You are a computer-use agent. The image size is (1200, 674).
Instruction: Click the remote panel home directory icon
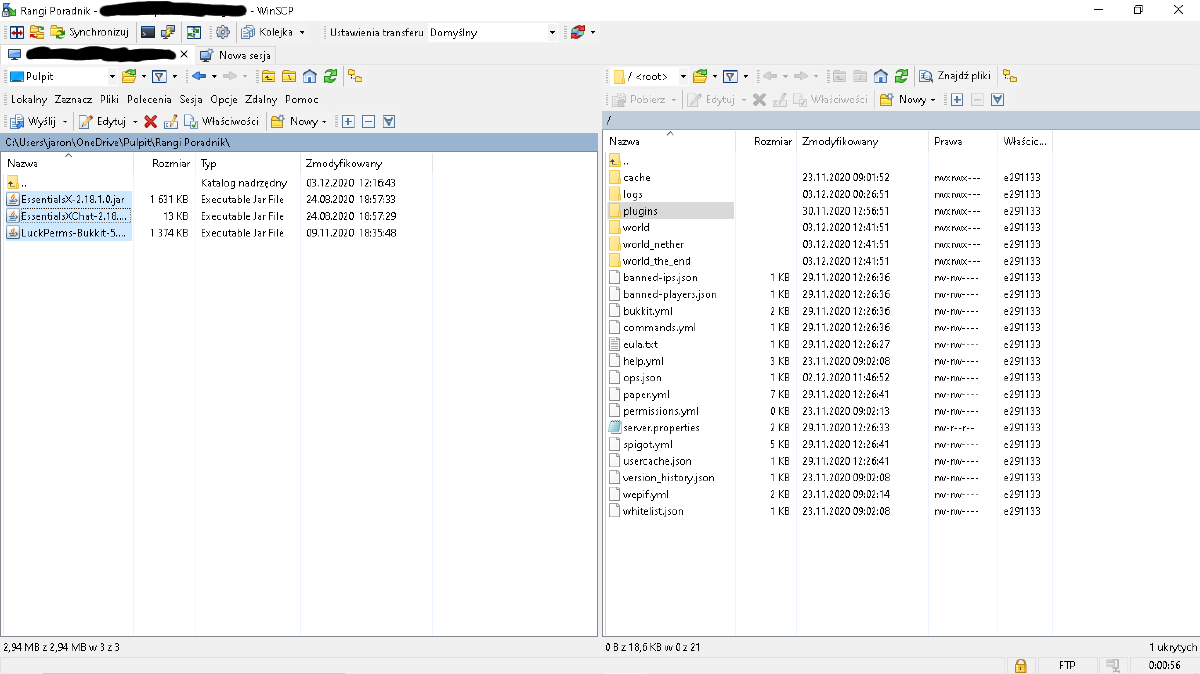coord(880,76)
